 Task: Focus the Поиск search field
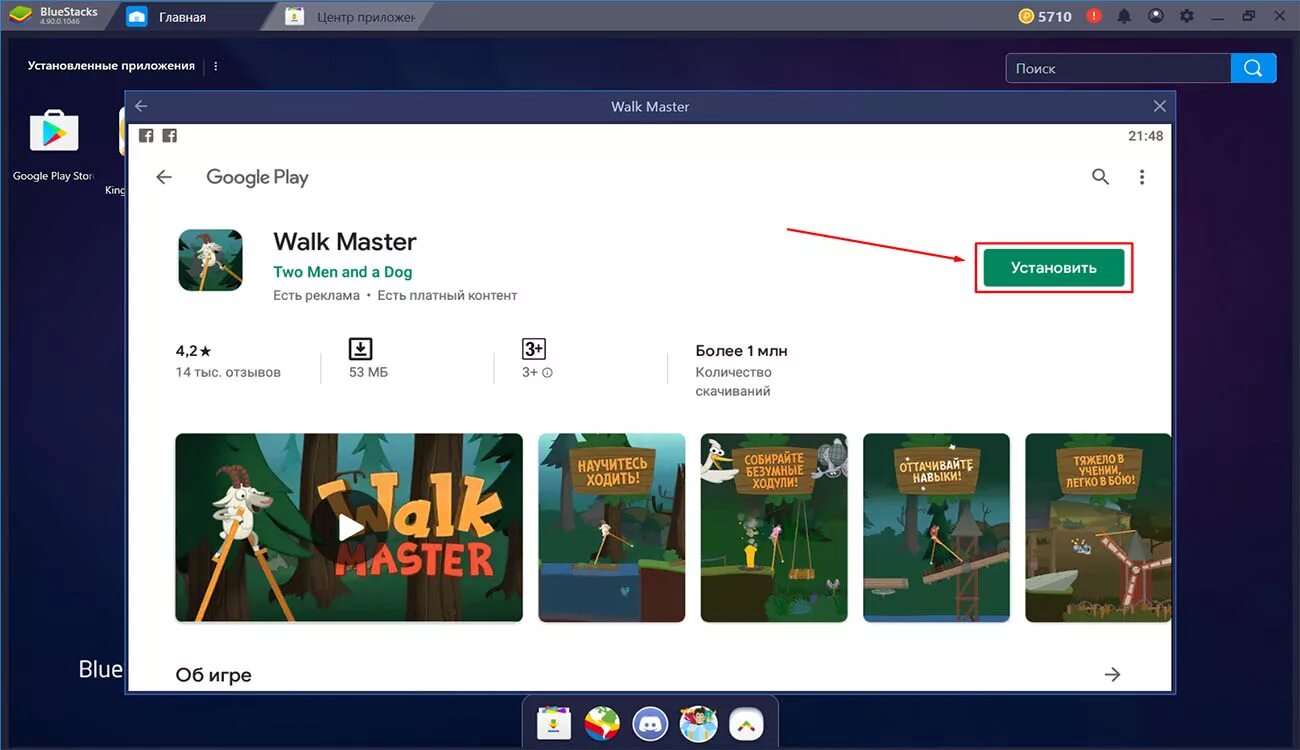1118,68
